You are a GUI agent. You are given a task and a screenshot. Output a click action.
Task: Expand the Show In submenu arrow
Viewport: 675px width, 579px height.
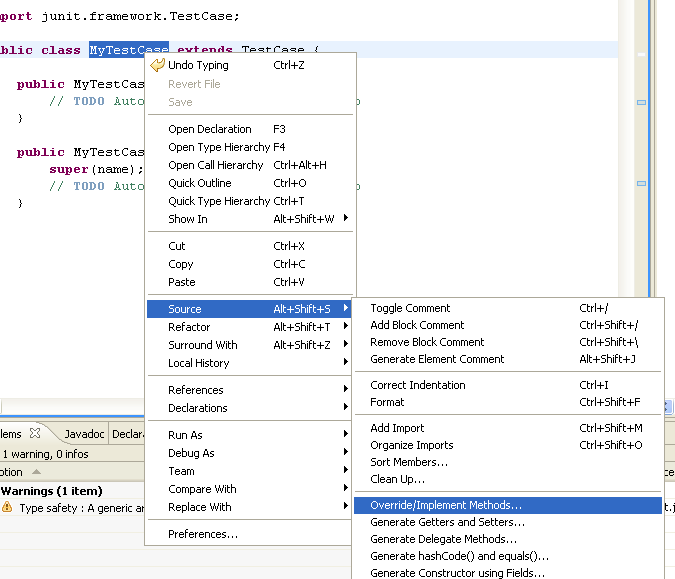[x=346, y=218]
